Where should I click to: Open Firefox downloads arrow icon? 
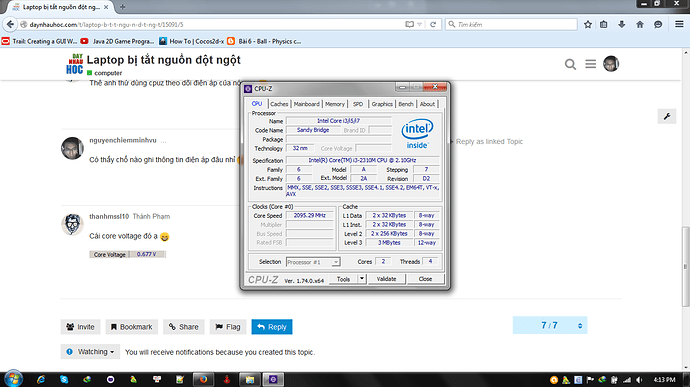coord(621,25)
